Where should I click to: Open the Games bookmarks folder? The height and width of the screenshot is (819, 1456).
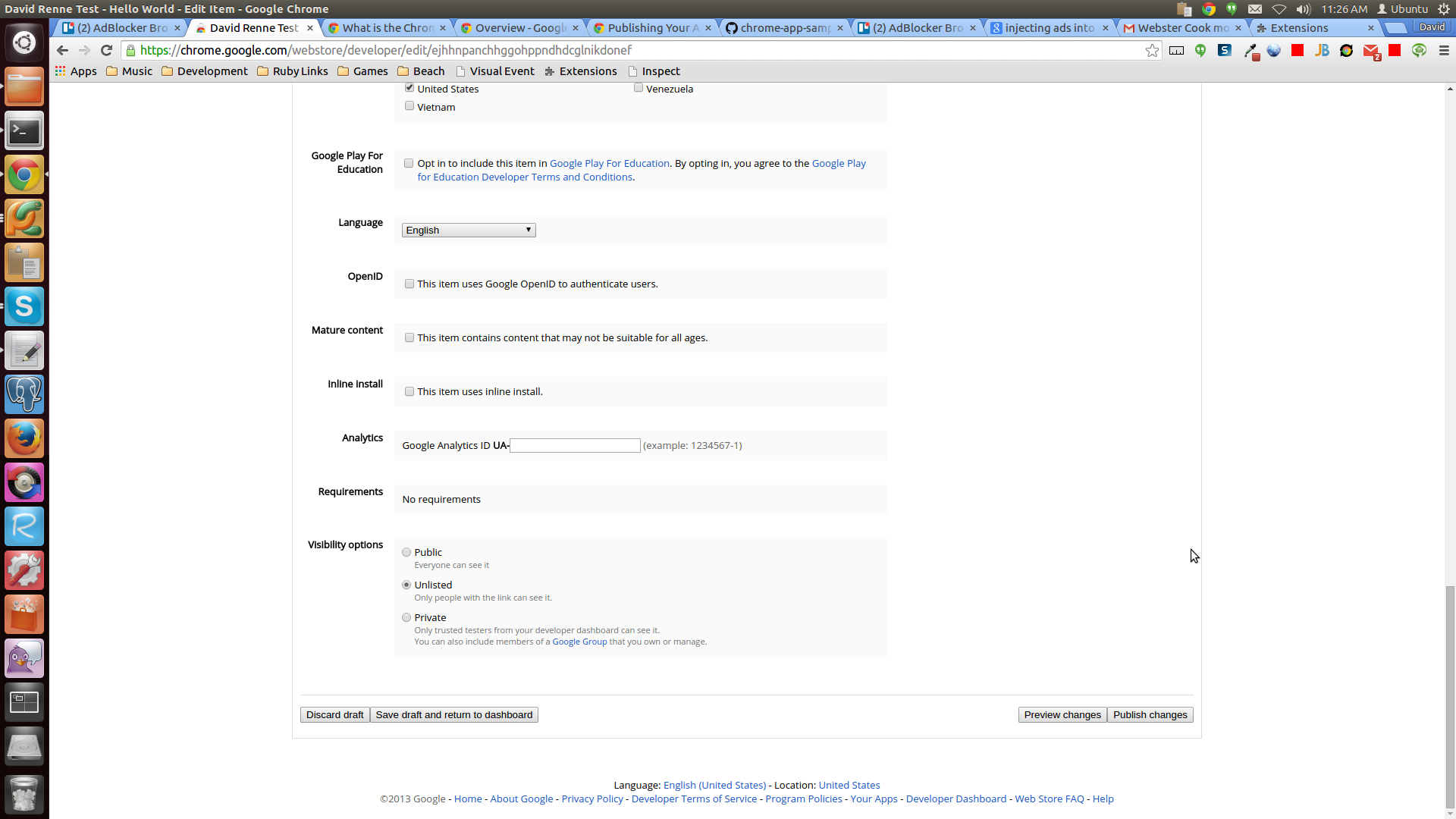[x=362, y=71]
